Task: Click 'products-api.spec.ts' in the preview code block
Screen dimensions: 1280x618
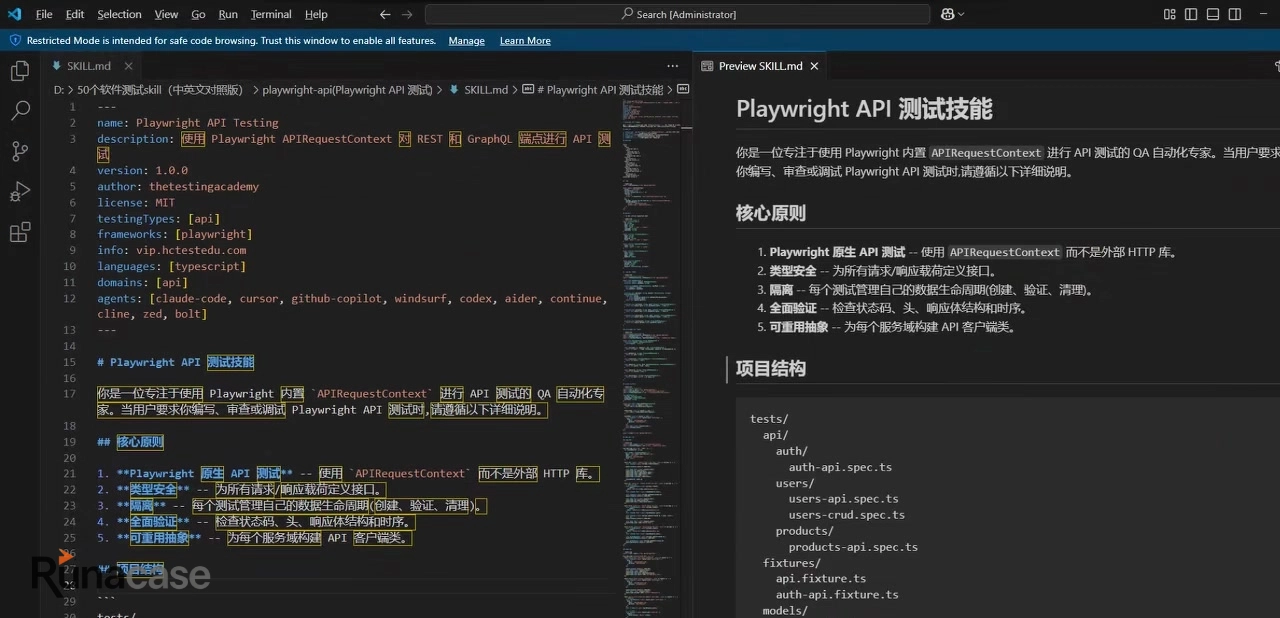Action: point(853,547)
